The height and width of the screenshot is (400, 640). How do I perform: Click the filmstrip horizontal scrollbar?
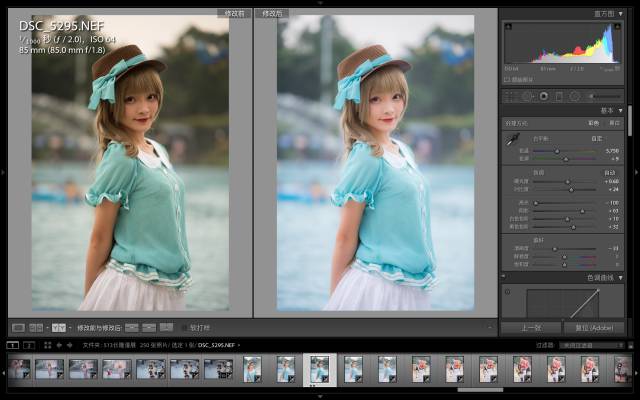(x=480, y=390)
